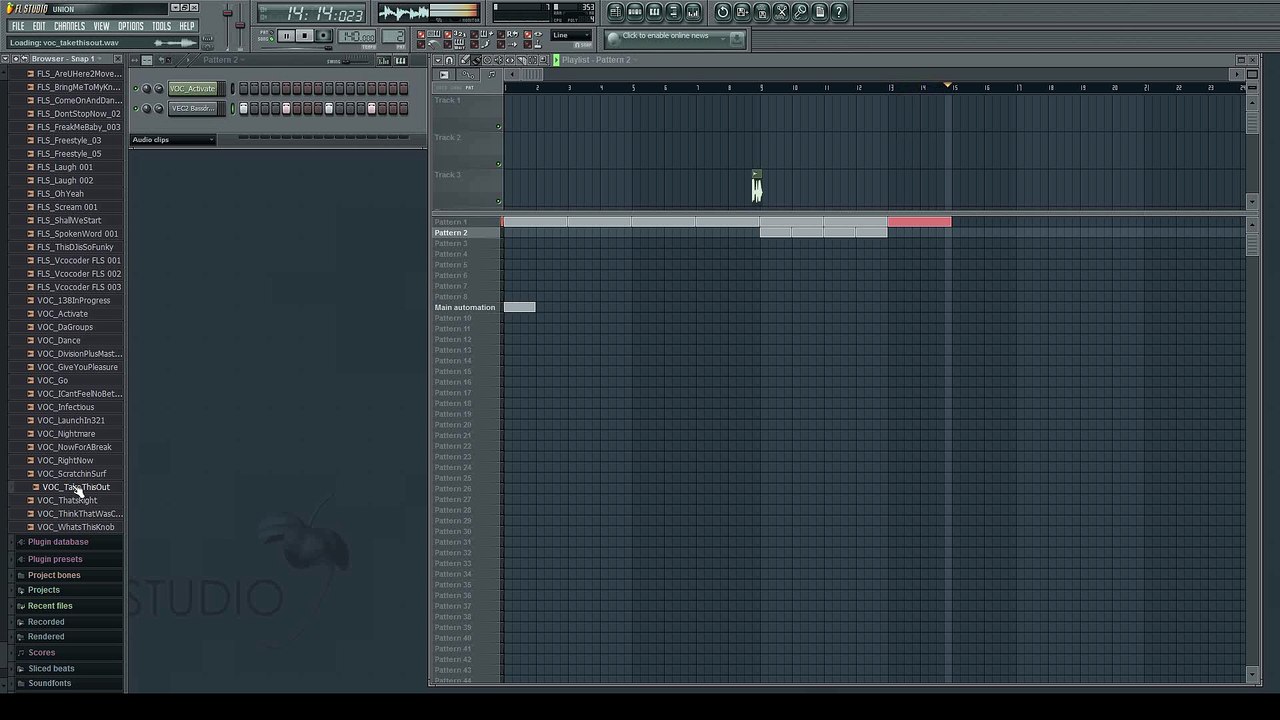Screen dimensions: 1280x720
Task: Select Main automation pattern row
Action: (x=466, y=307)
